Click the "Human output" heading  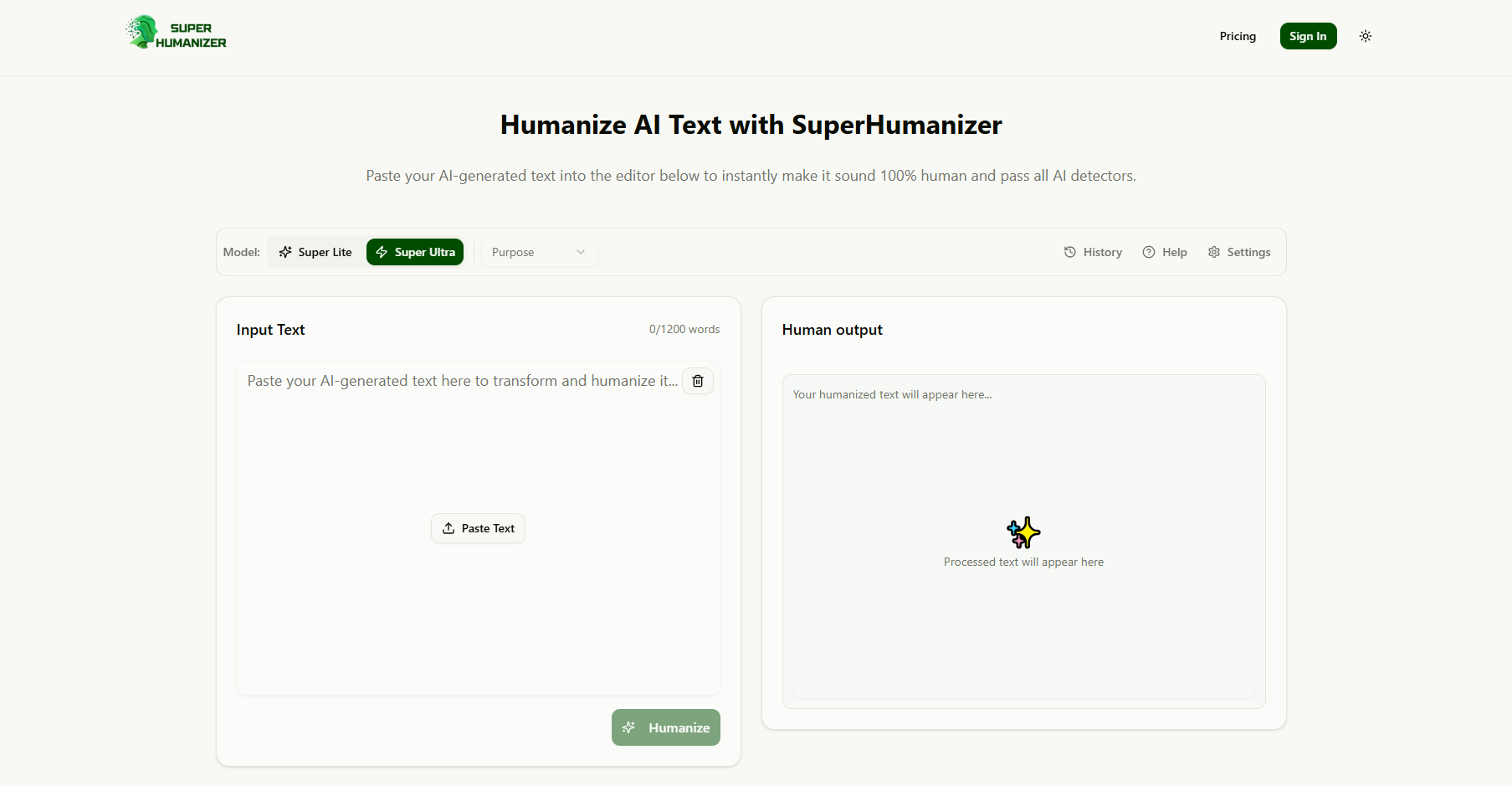[x=832, y=330]
